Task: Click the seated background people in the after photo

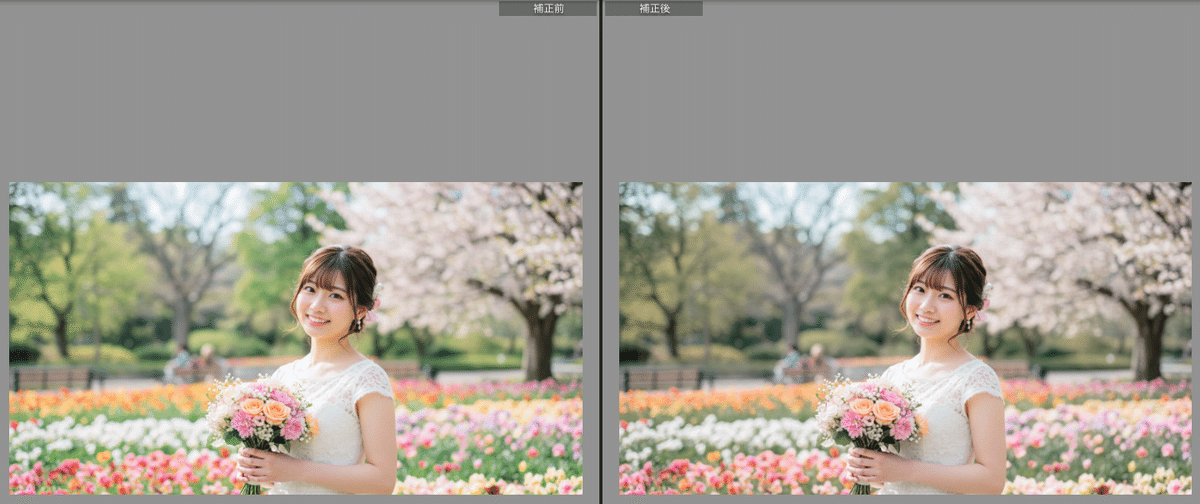Action: (x=804, y=363)
